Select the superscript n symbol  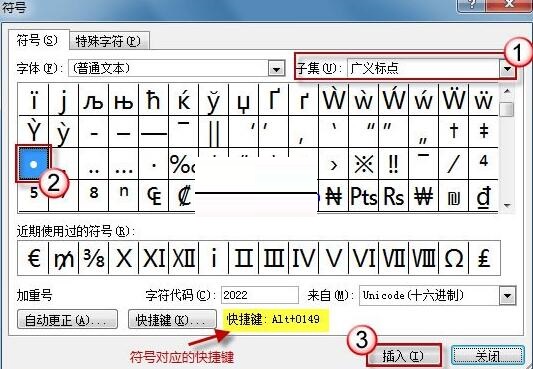pyautogui.click(x=123, y=196)
